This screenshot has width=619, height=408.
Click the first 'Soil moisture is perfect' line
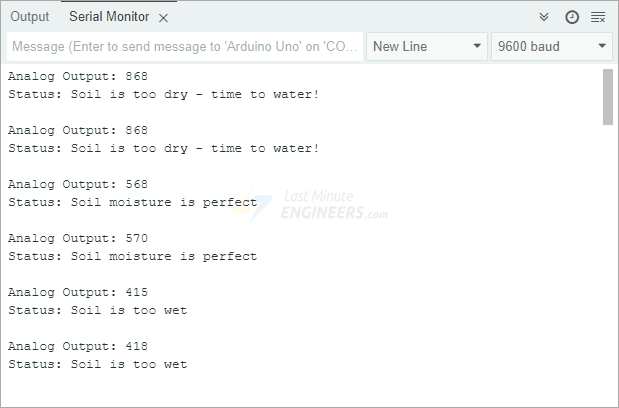(132, 202)
